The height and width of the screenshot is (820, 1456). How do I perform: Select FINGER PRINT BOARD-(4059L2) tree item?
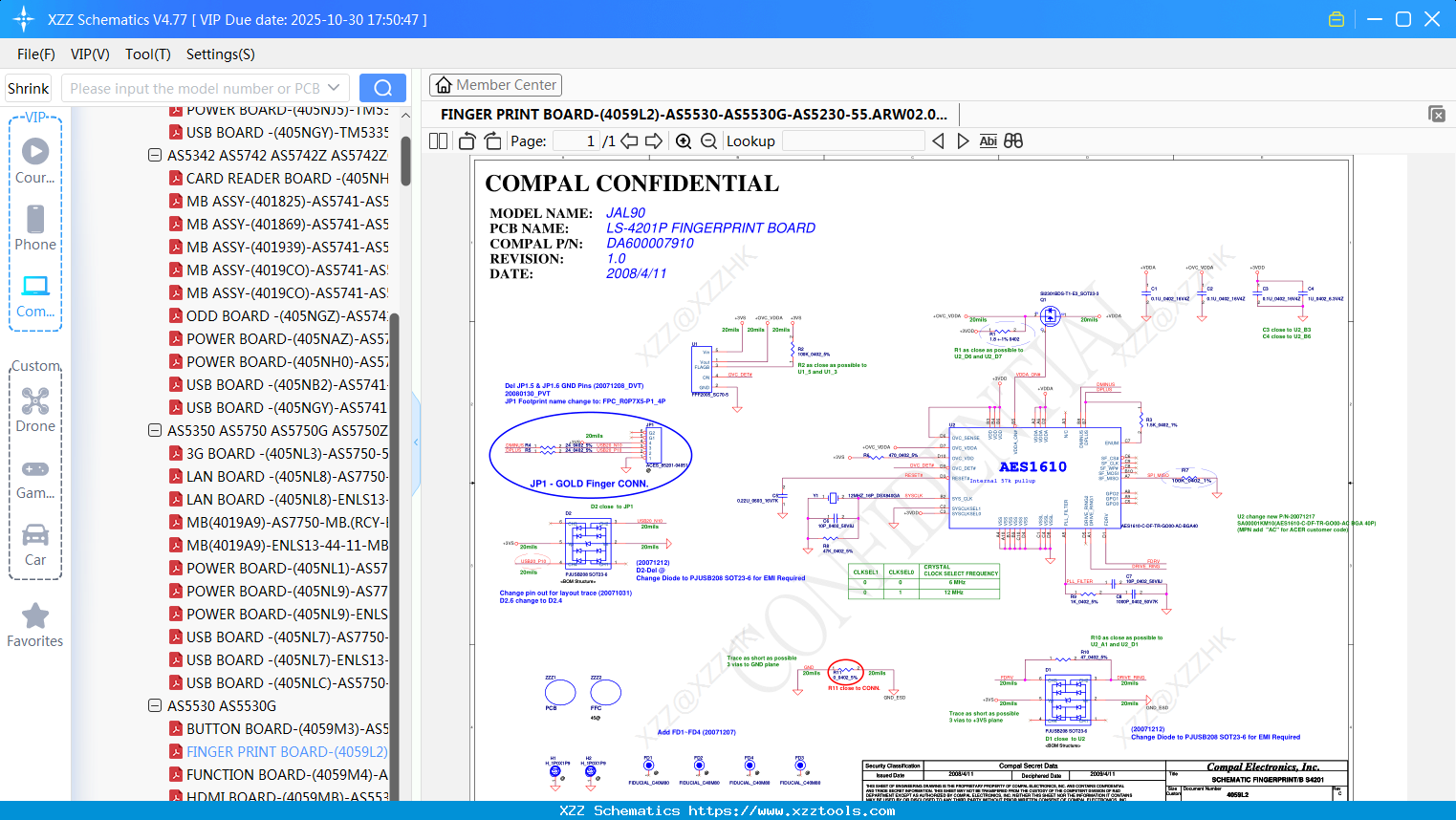tap(287, 751)
